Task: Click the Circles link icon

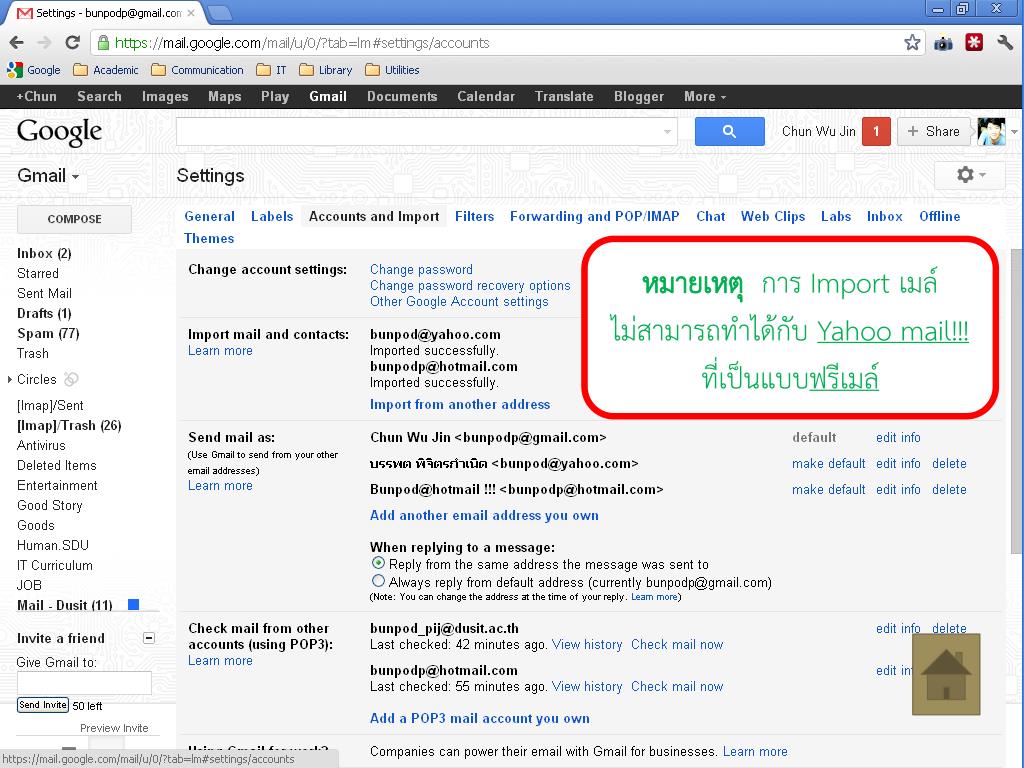Action: tap(71, 379)
